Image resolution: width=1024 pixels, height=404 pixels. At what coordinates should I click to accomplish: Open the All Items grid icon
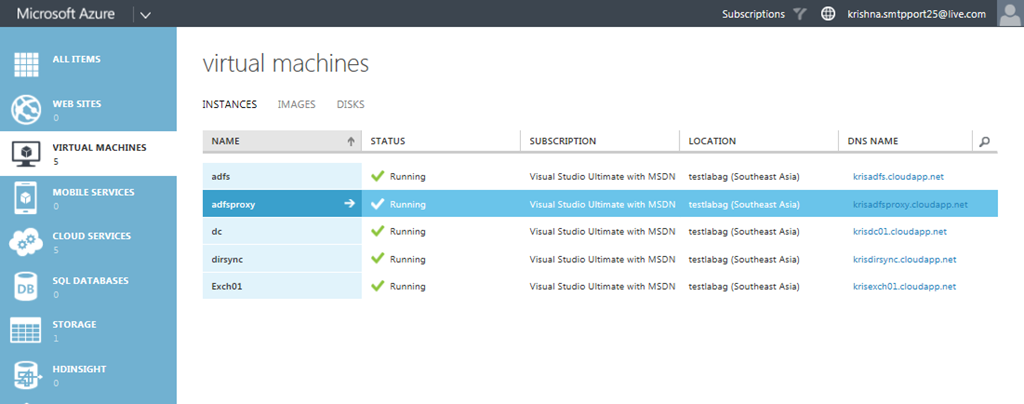coord(27,64)
